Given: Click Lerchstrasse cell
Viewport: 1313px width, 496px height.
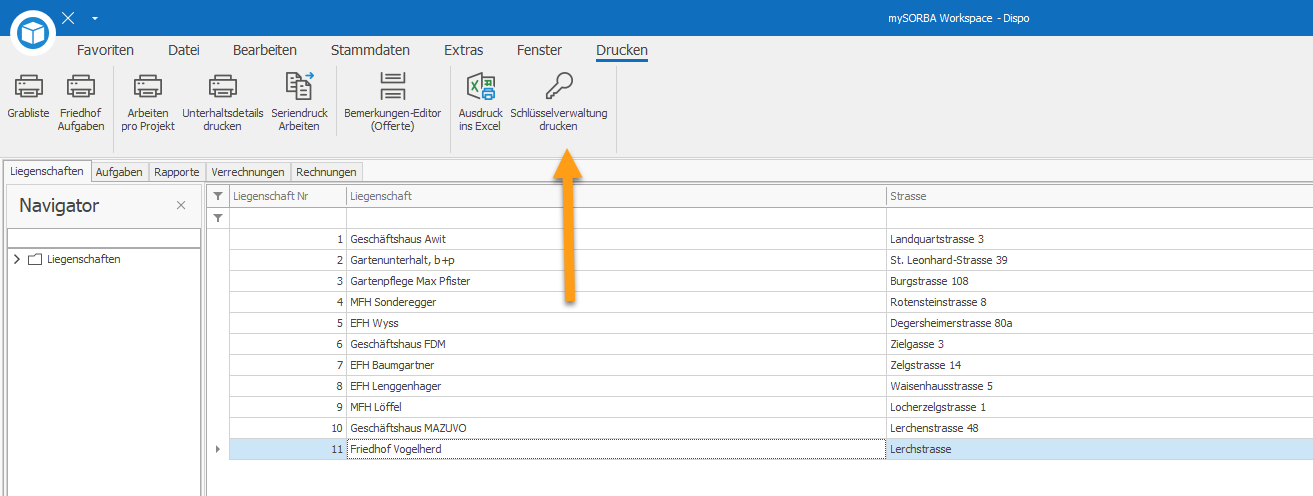Looking at the screenshot, I should pos(1100,449).
